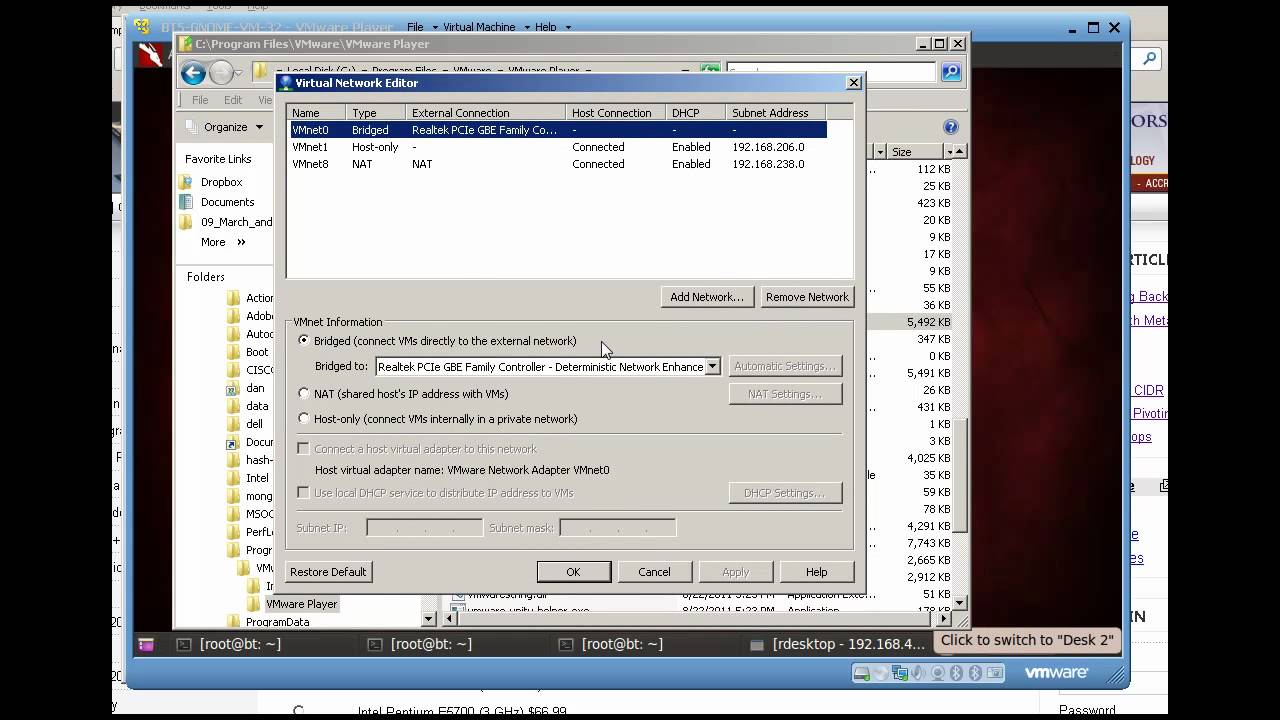Cancel the Virtual Network Editor dialog
Image resolution: width=1280 pixels, height=720 pixels.
(x=654, y=572)
